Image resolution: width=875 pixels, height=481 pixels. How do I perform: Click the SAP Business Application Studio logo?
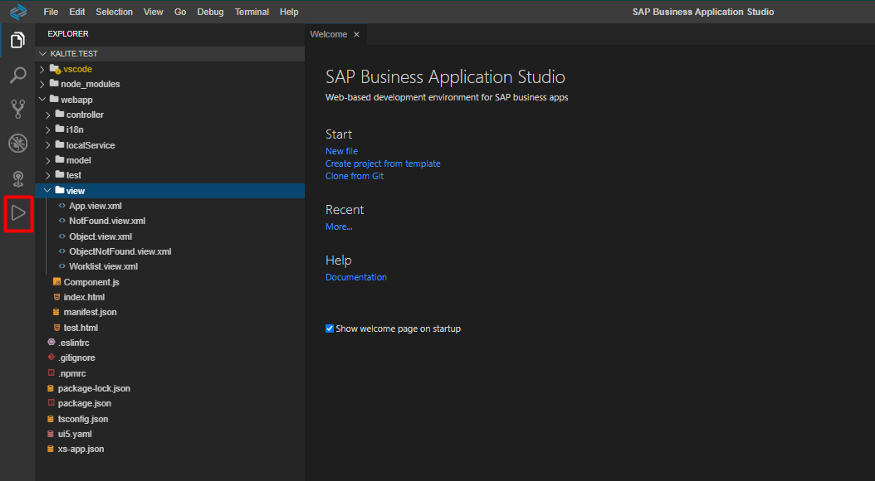pyautogui.click(x=18, y=11)
